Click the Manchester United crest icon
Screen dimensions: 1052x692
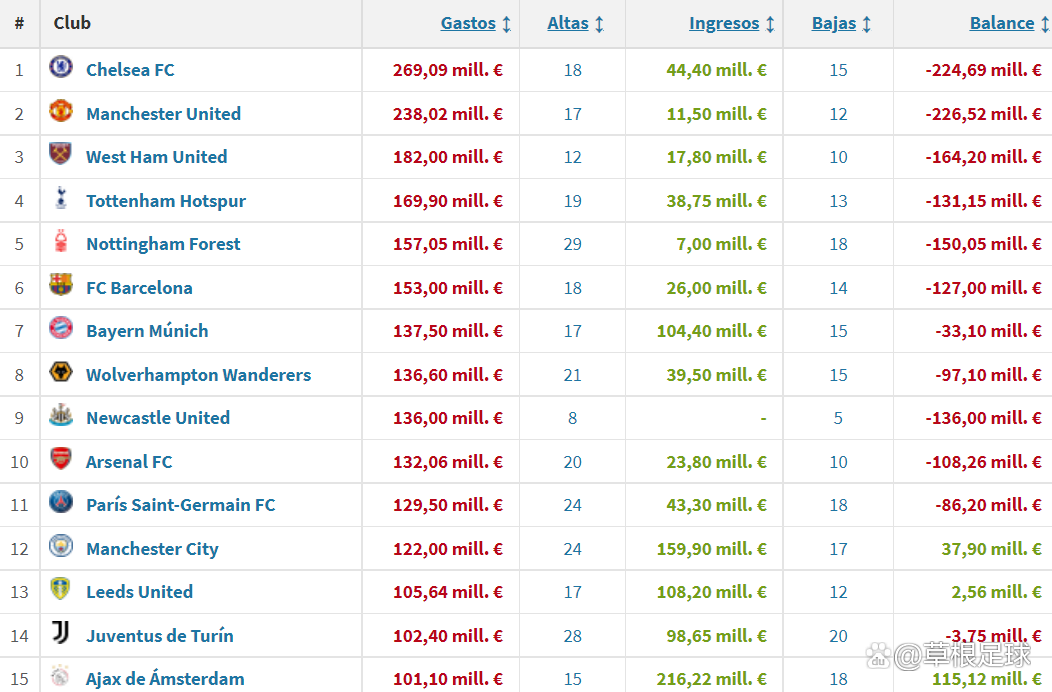[61, 111]
